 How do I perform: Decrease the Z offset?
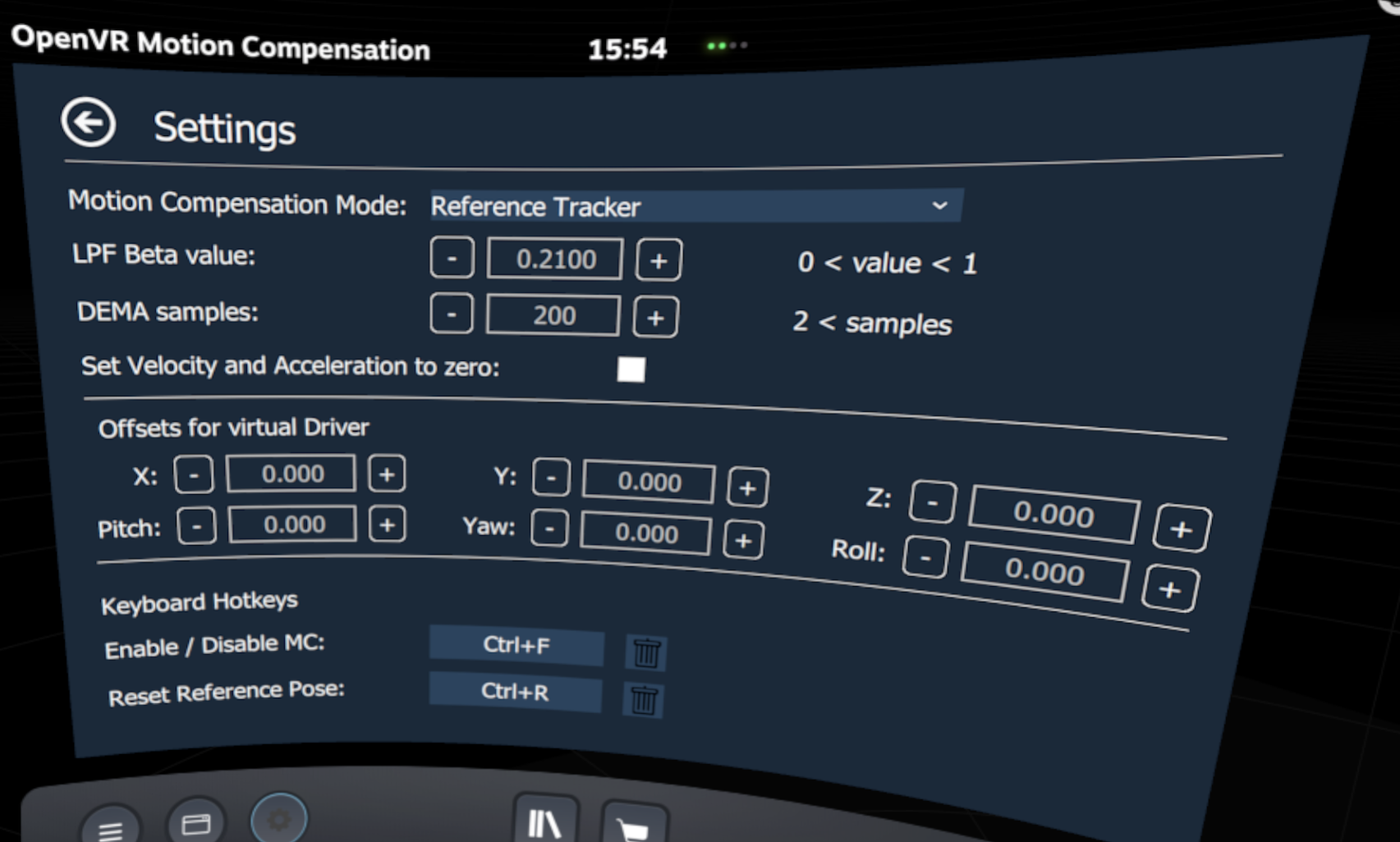[x=932, y=502]
